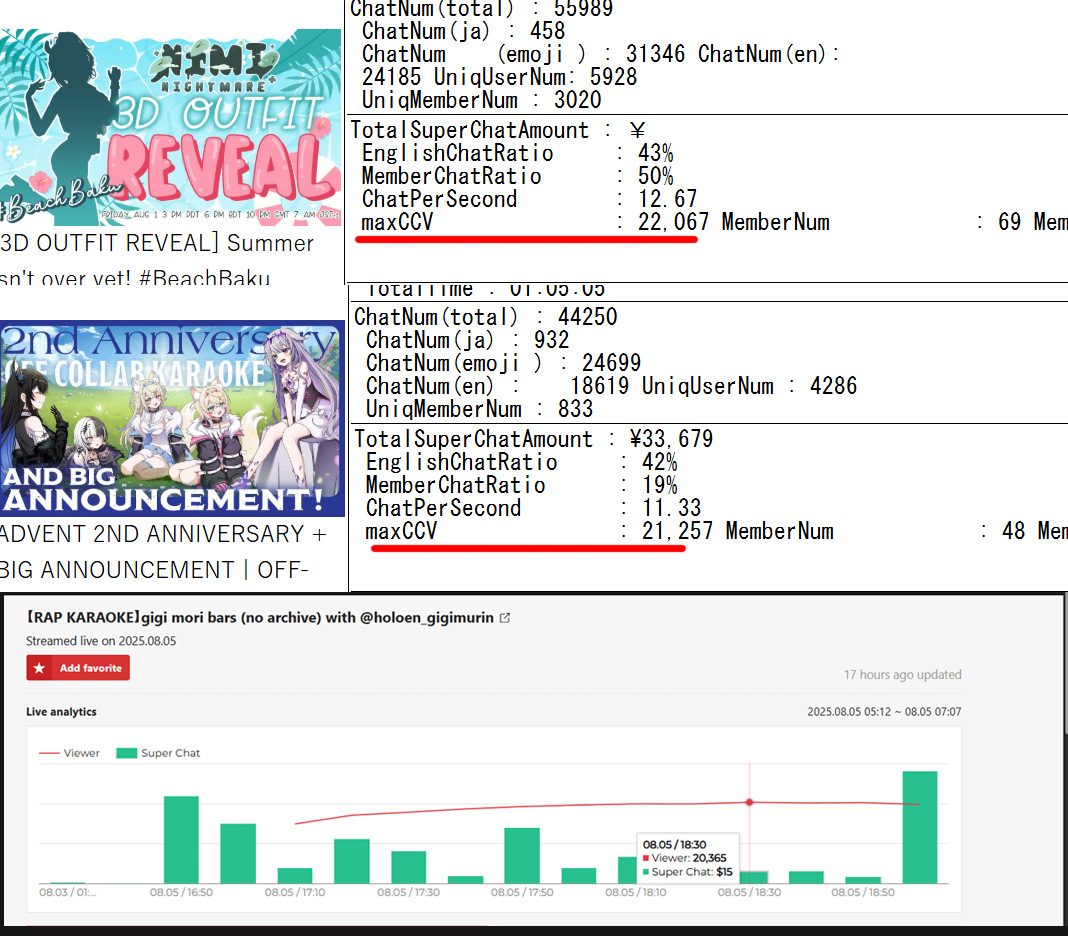The width and height of the screenshot is (1068, 936).
Task: Click the tooltip 'Super Chat: $15' entry
Action: 688,872
